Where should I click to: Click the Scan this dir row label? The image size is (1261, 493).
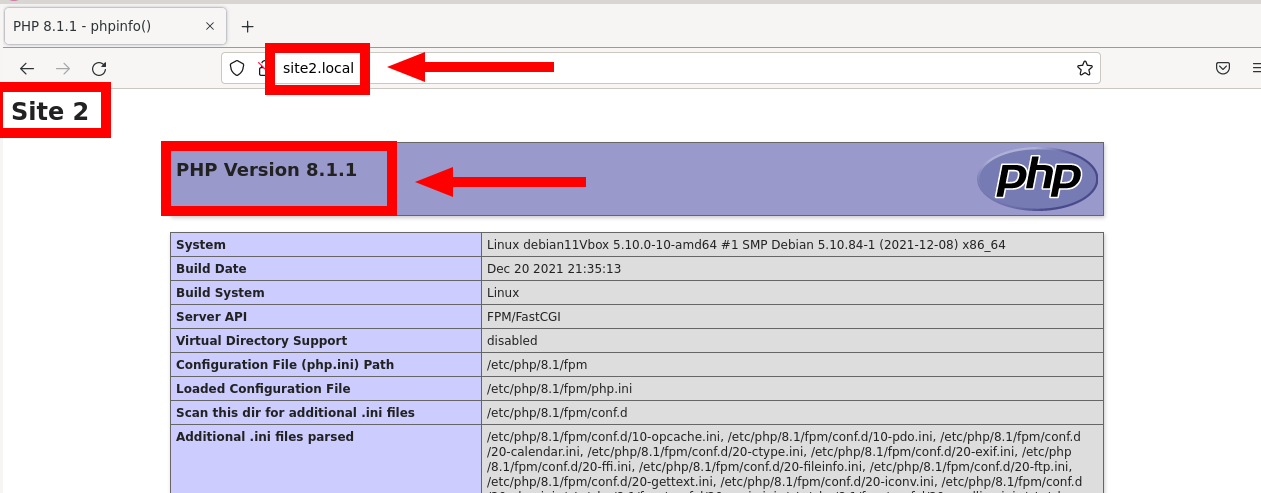295,413
